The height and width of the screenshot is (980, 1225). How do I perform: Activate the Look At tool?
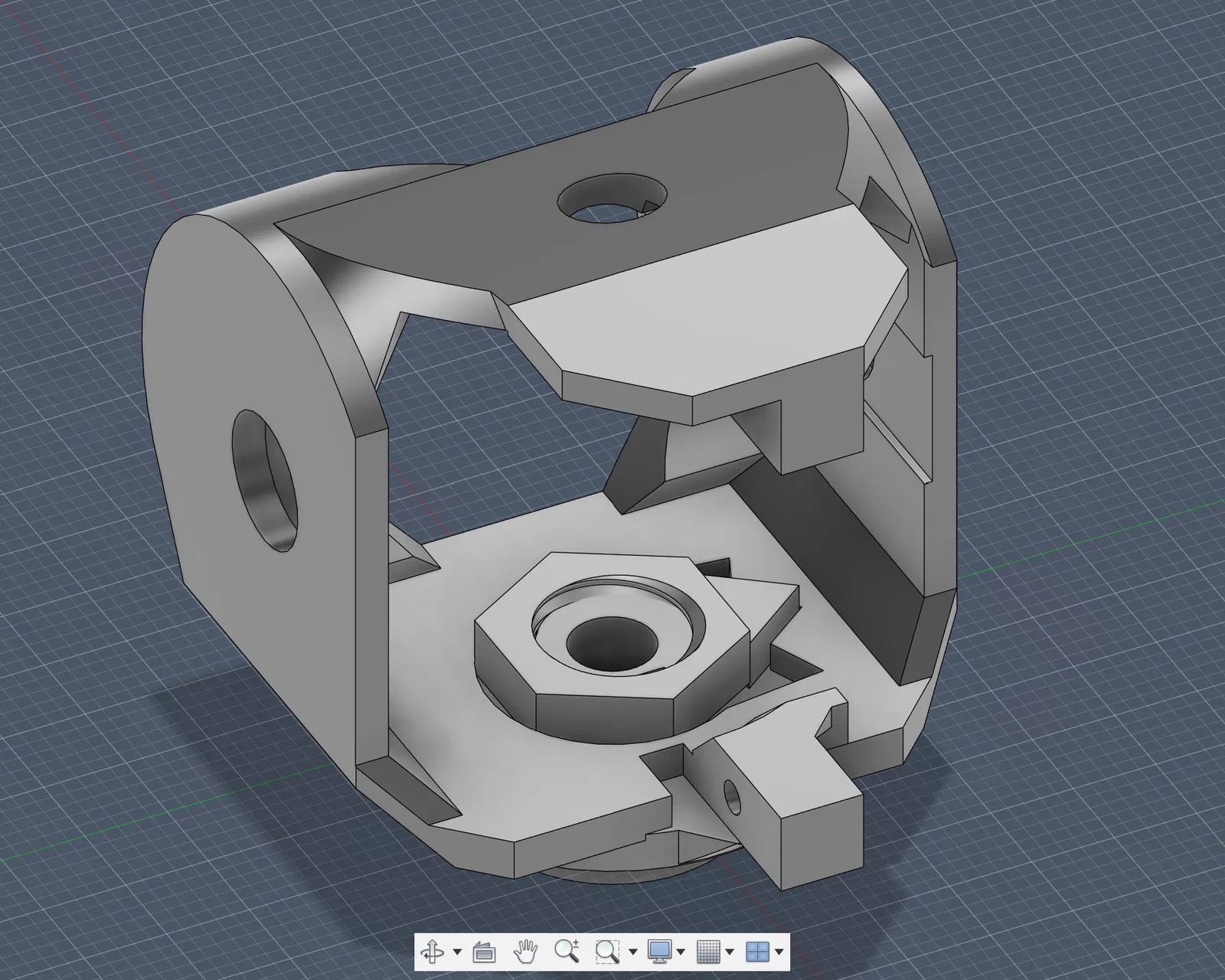pyautogui.click(x=485, y=952)
